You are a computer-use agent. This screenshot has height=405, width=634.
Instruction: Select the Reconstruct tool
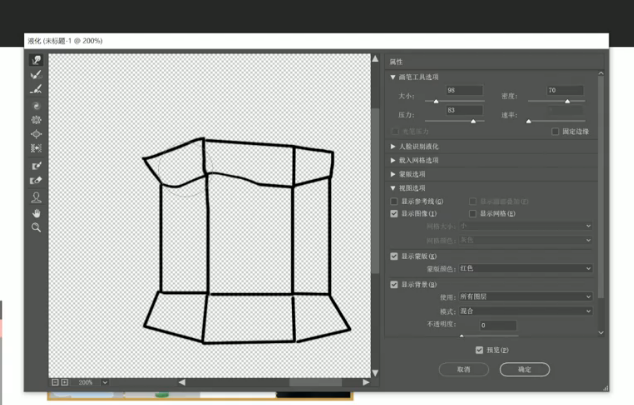37,74
